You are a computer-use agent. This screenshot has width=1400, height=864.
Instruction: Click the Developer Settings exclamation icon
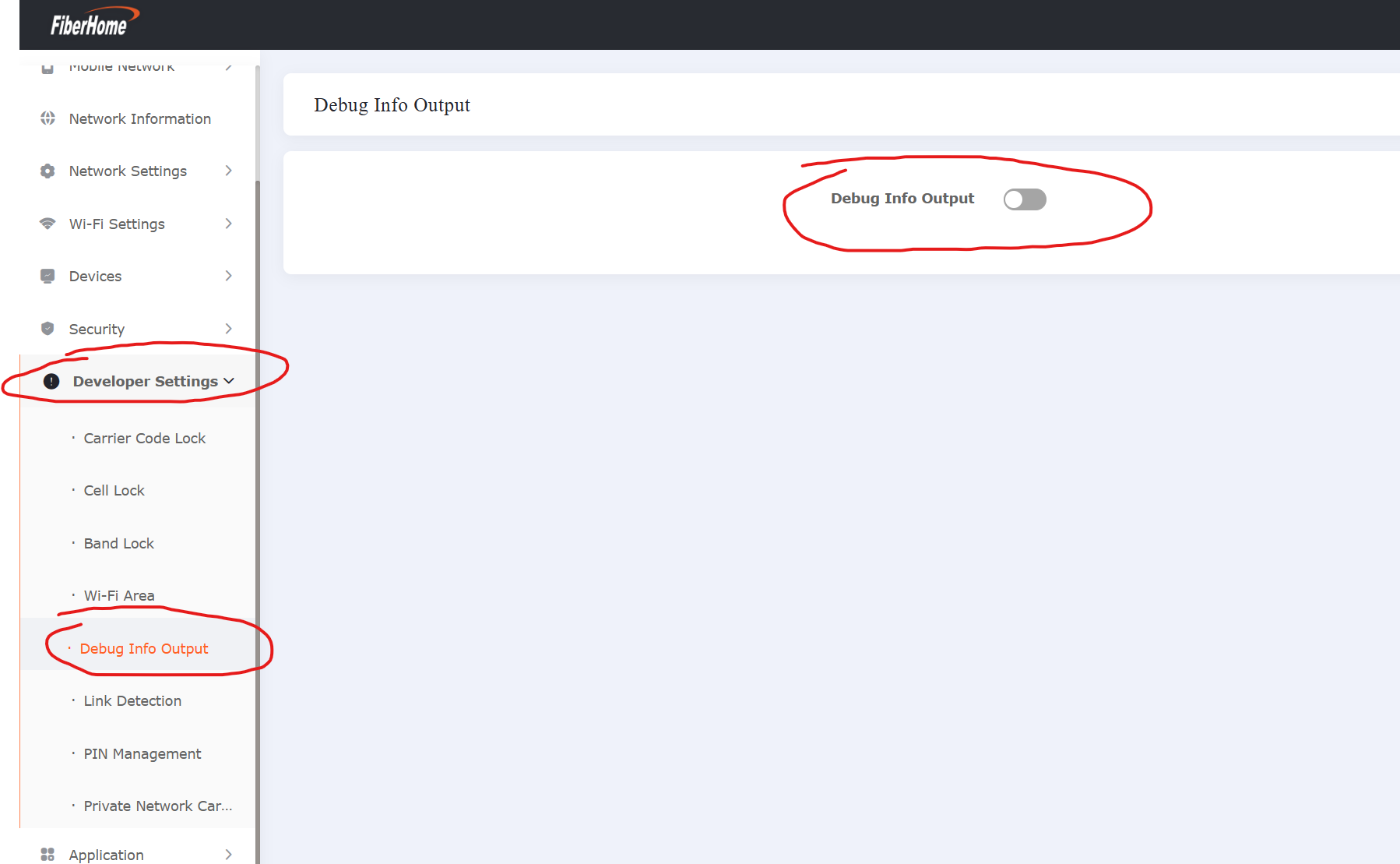click(51, 381)
